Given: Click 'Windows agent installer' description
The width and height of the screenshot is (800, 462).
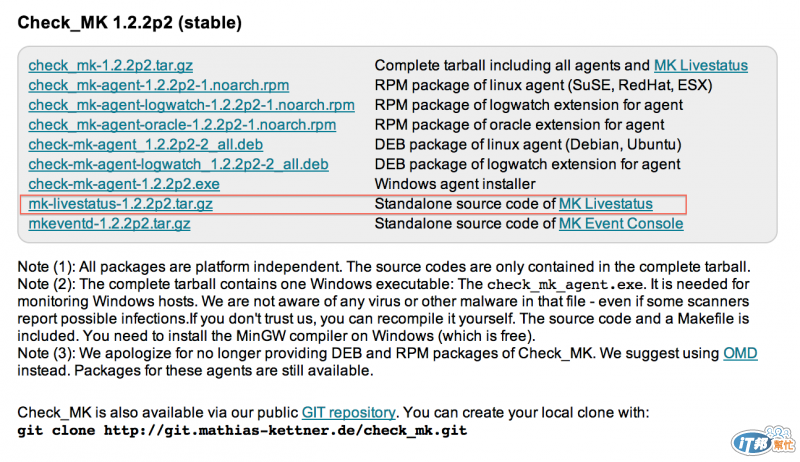Looking at the screenshot, I should click(455, 184).
